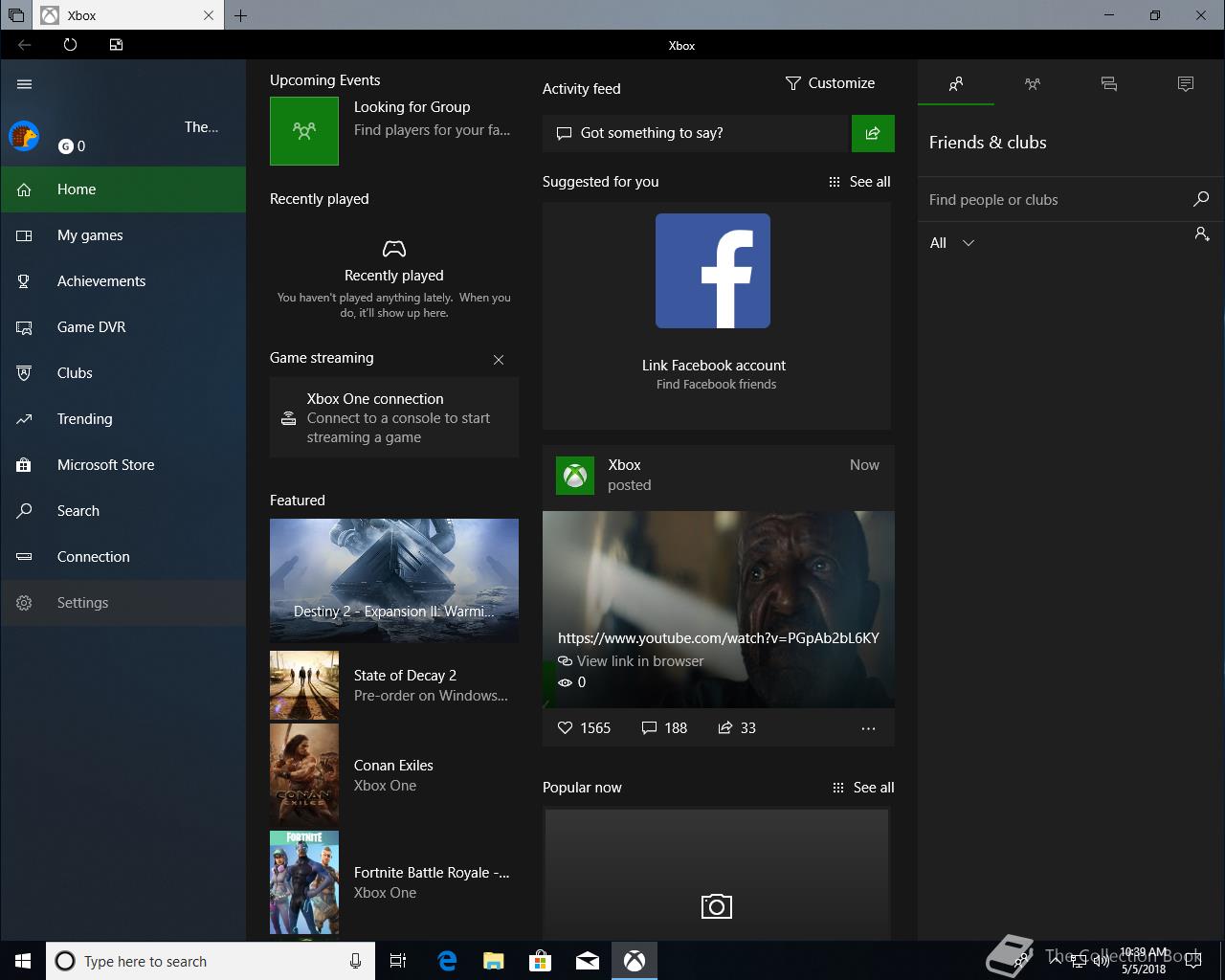Open Search in sidebar
The image size is (1225, 980).
(x=123, y=511)
